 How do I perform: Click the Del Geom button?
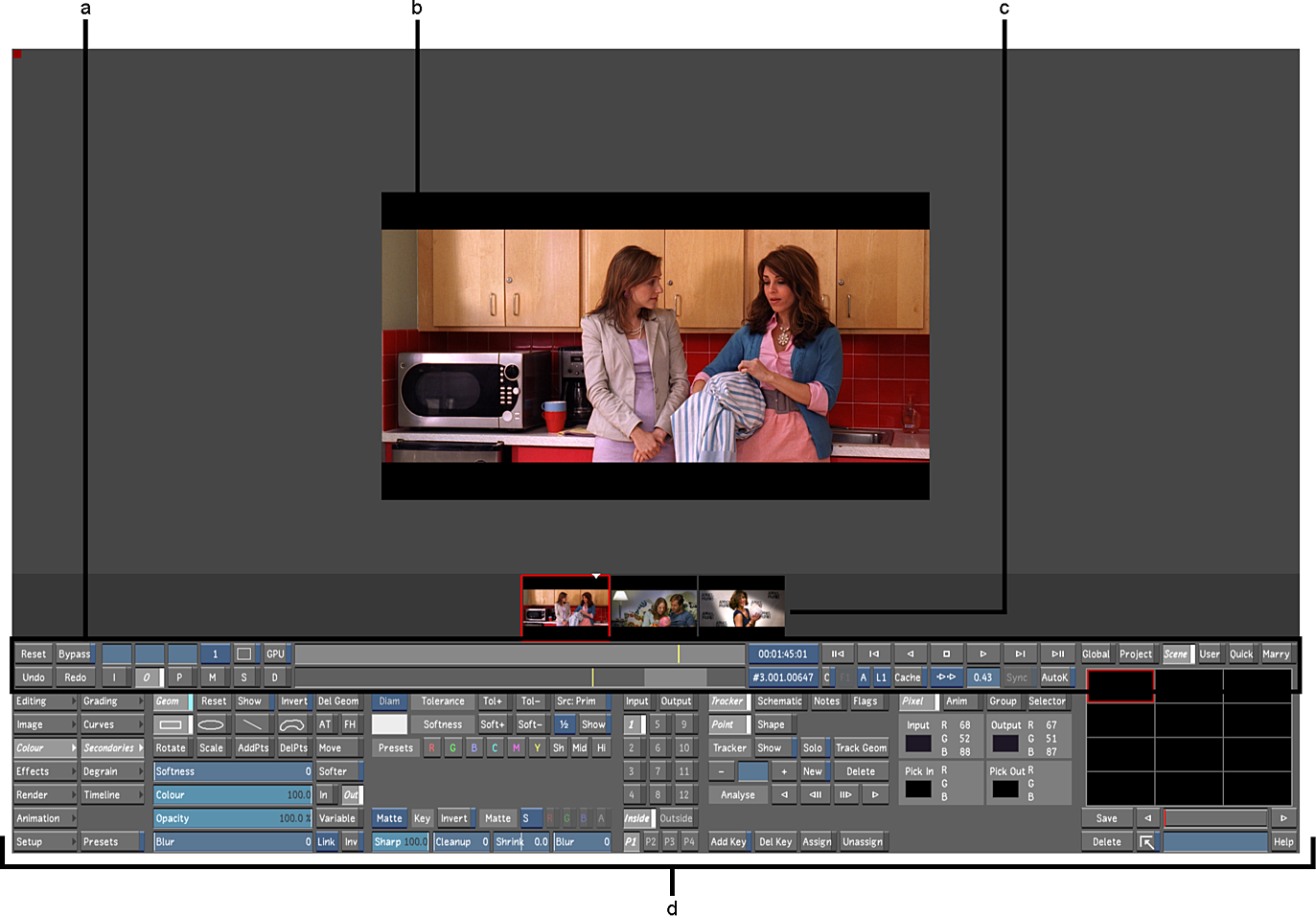tap(338, 701)
